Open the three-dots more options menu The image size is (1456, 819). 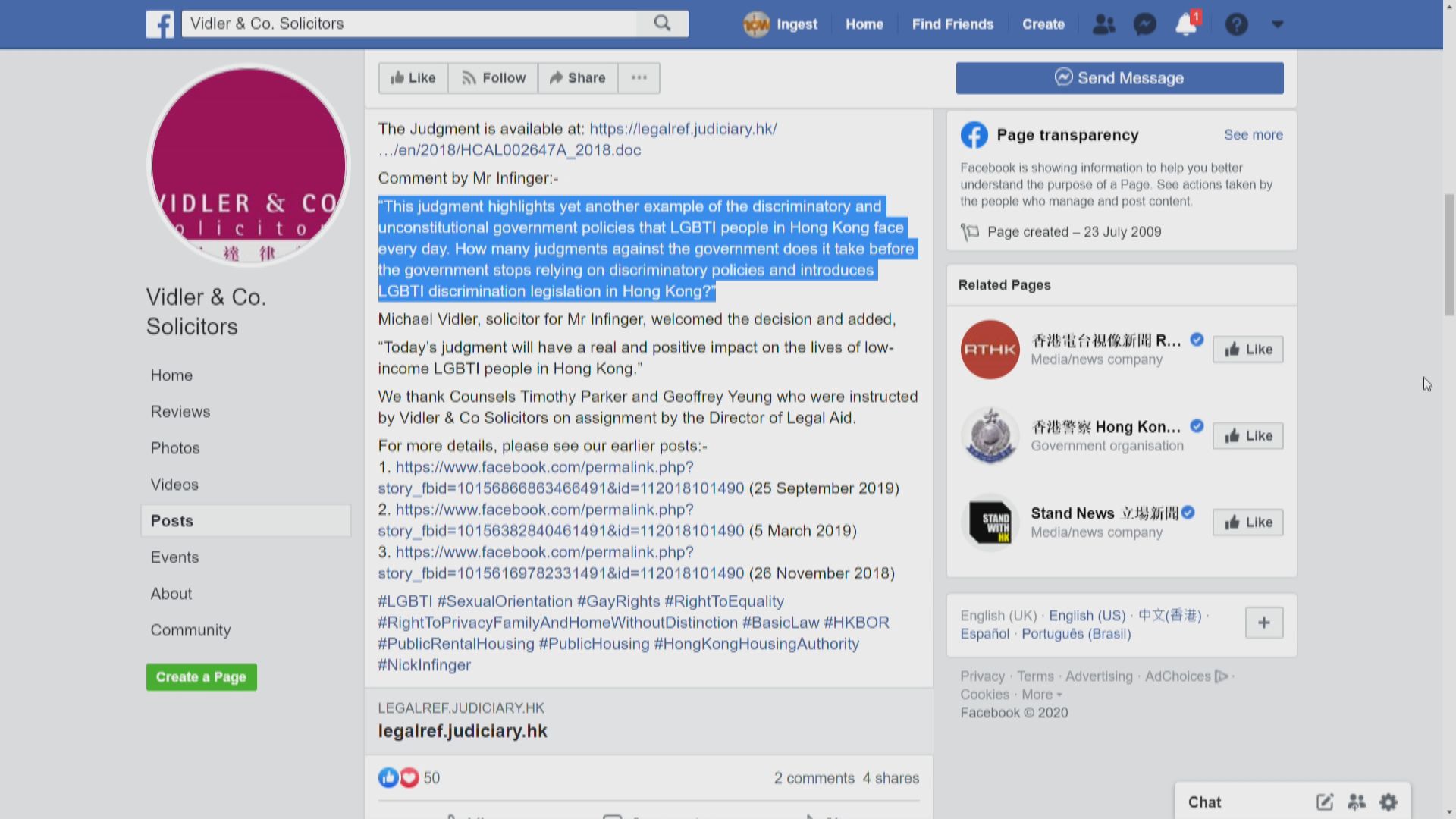point(639,78)
